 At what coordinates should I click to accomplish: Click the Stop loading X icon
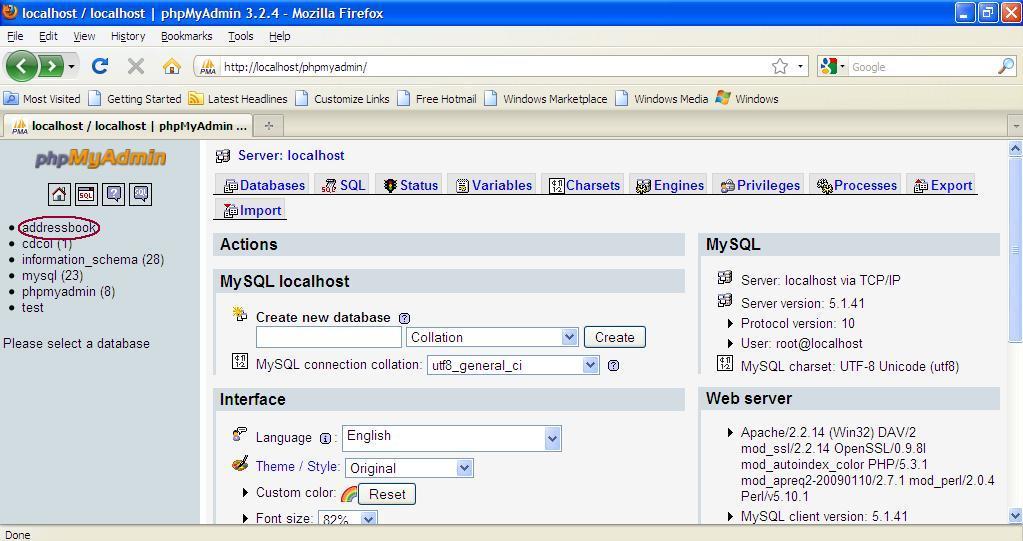point(136,66)
